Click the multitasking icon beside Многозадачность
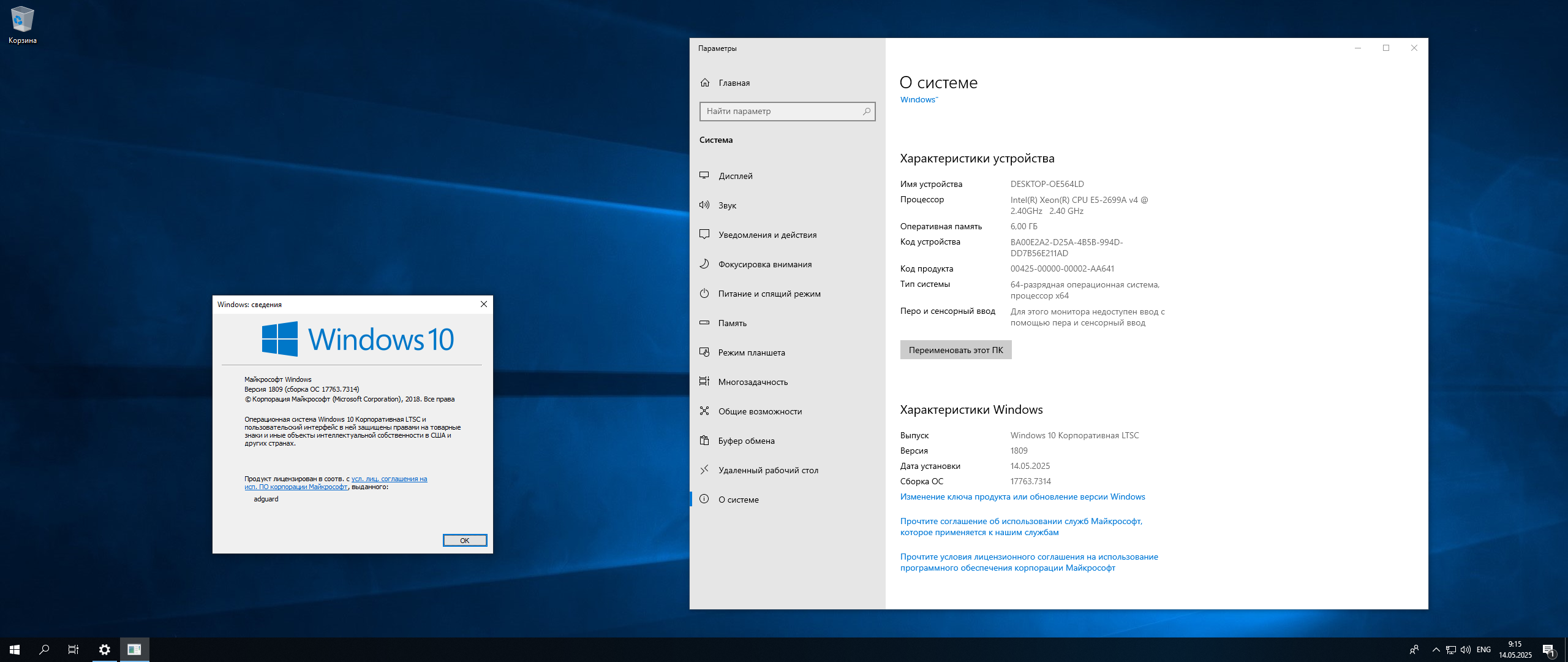Image resolution: width=1568 pixels, height=662 pixels. pyautogui.click(x=704, y=381)
